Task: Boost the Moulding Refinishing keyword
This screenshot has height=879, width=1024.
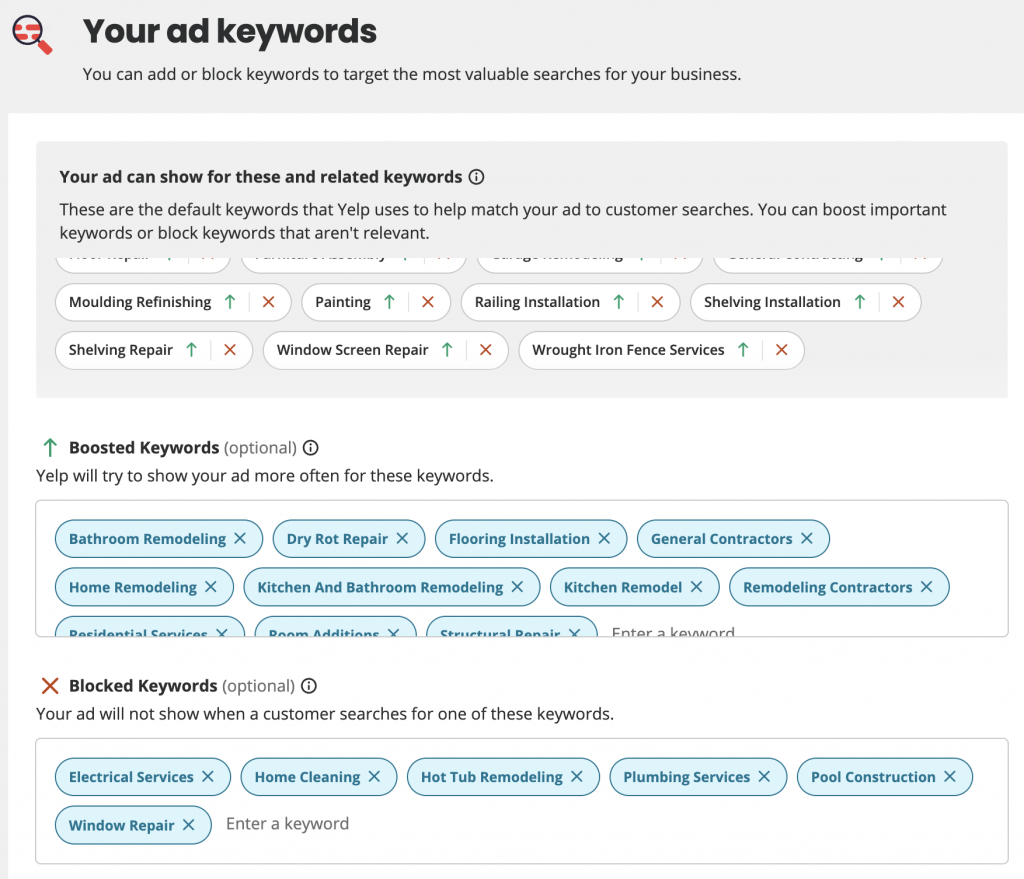Action: 230,302
